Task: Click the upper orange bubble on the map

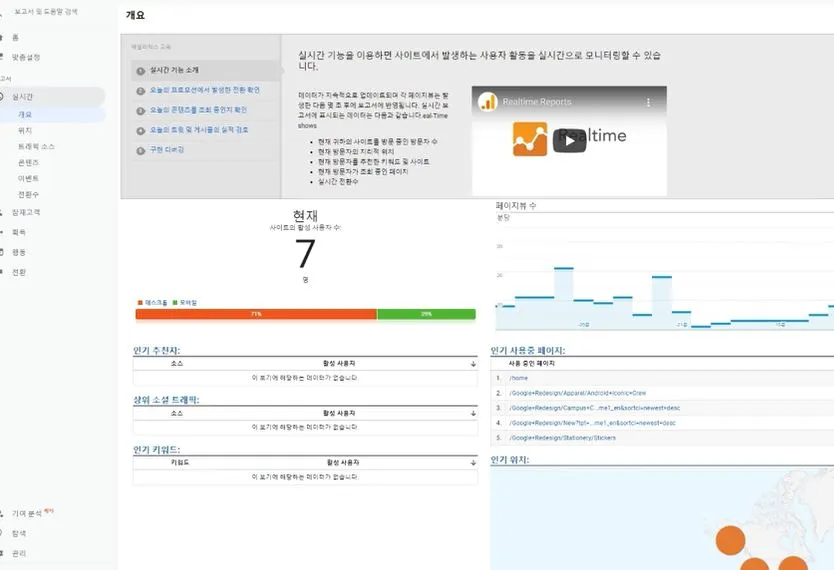Action: [730, 540]
